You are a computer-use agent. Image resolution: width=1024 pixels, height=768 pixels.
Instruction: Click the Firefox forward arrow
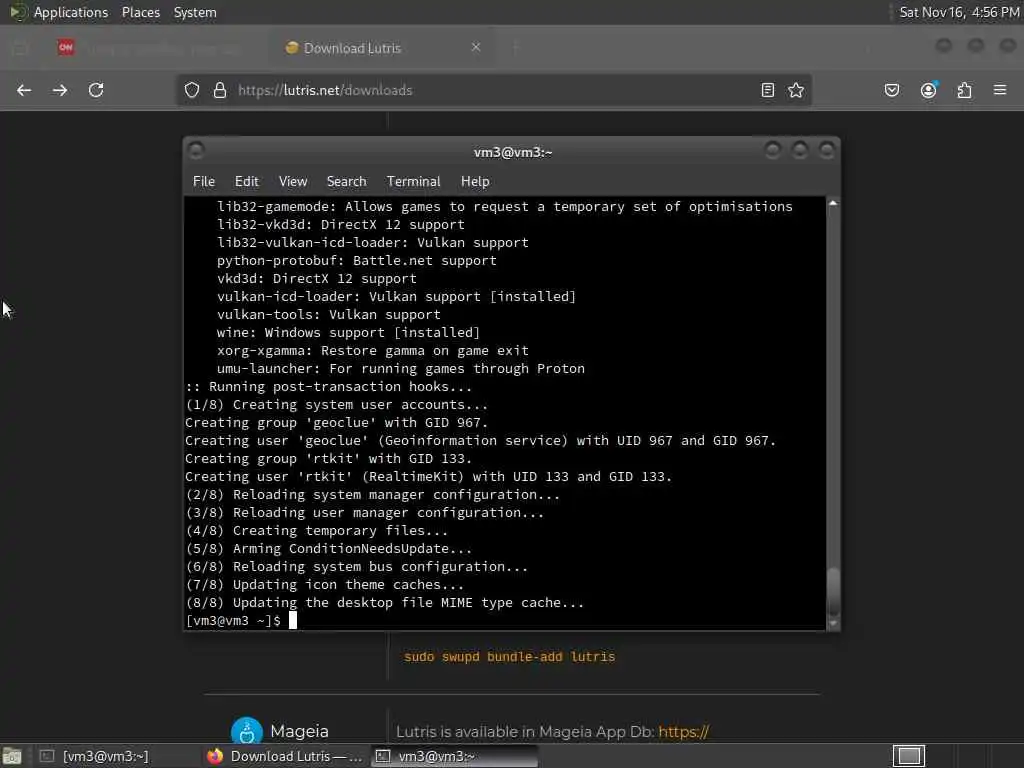[x=60, y=90]
